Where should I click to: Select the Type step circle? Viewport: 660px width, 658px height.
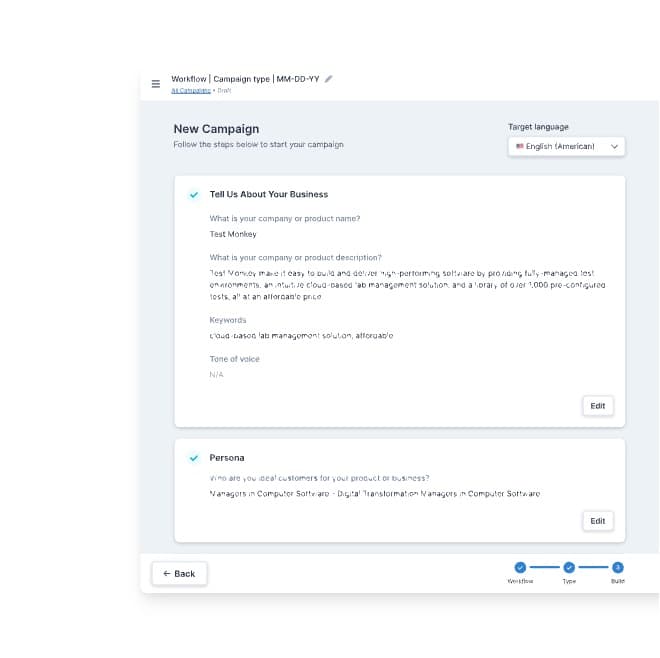pos(569,567)
